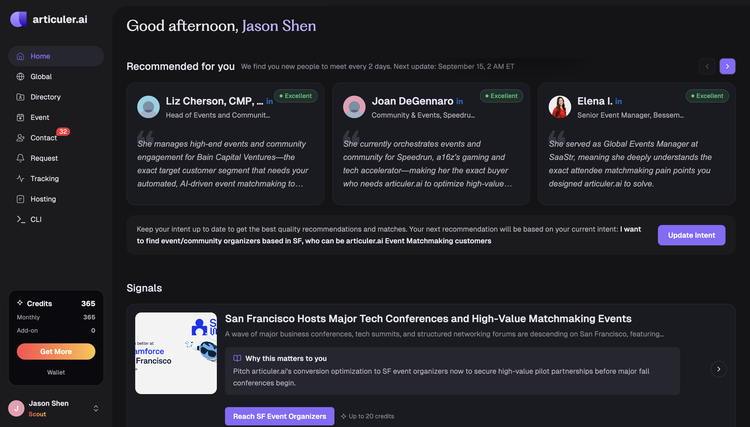Click the red 32 badge on Contact
750x427 pixels.
point(63,131)
